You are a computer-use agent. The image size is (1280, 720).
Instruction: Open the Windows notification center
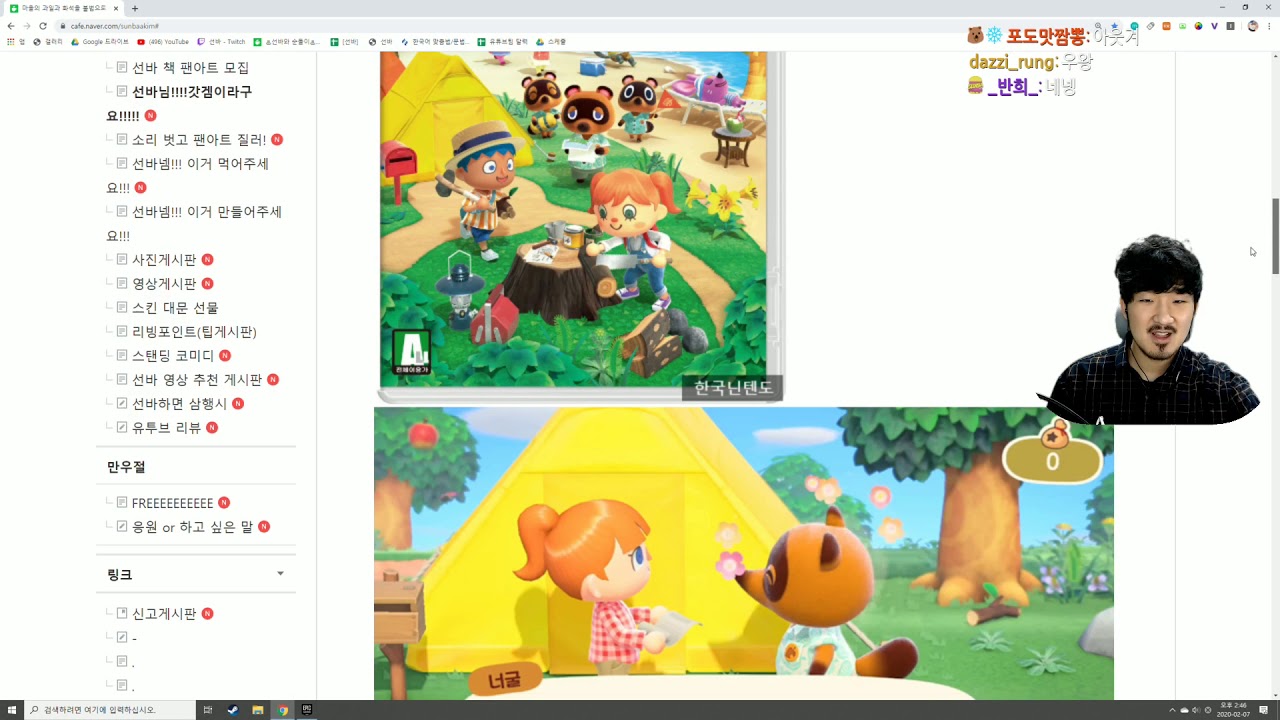point(1264,710)
